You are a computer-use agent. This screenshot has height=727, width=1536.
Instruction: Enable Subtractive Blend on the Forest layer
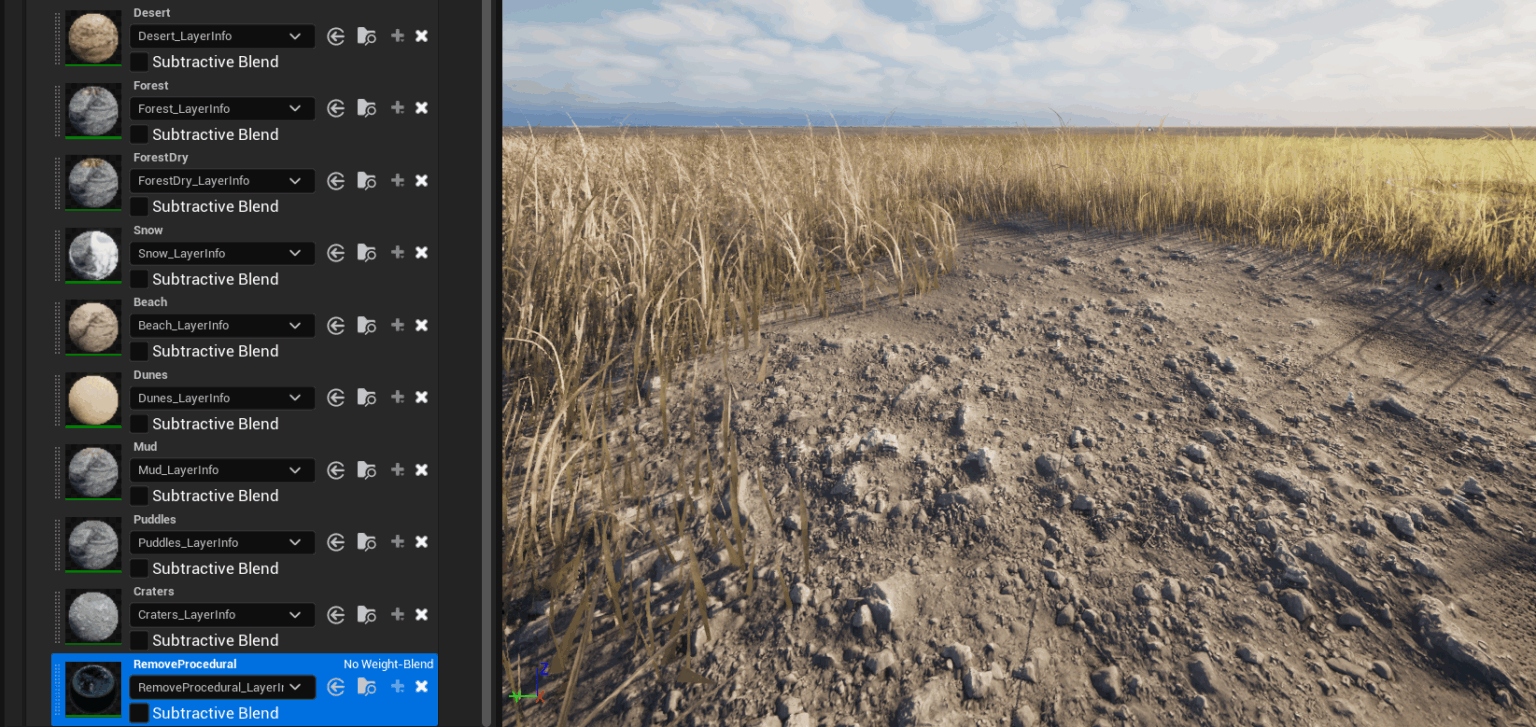[x=139, y=134]
